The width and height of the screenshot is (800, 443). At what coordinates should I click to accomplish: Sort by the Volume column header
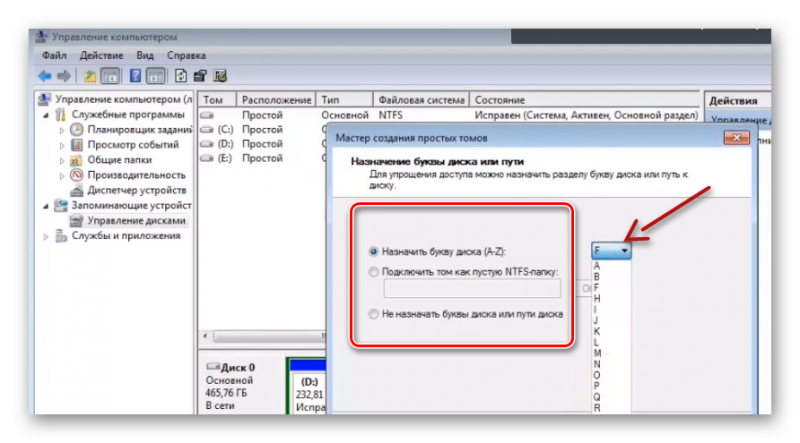point(217,100)
